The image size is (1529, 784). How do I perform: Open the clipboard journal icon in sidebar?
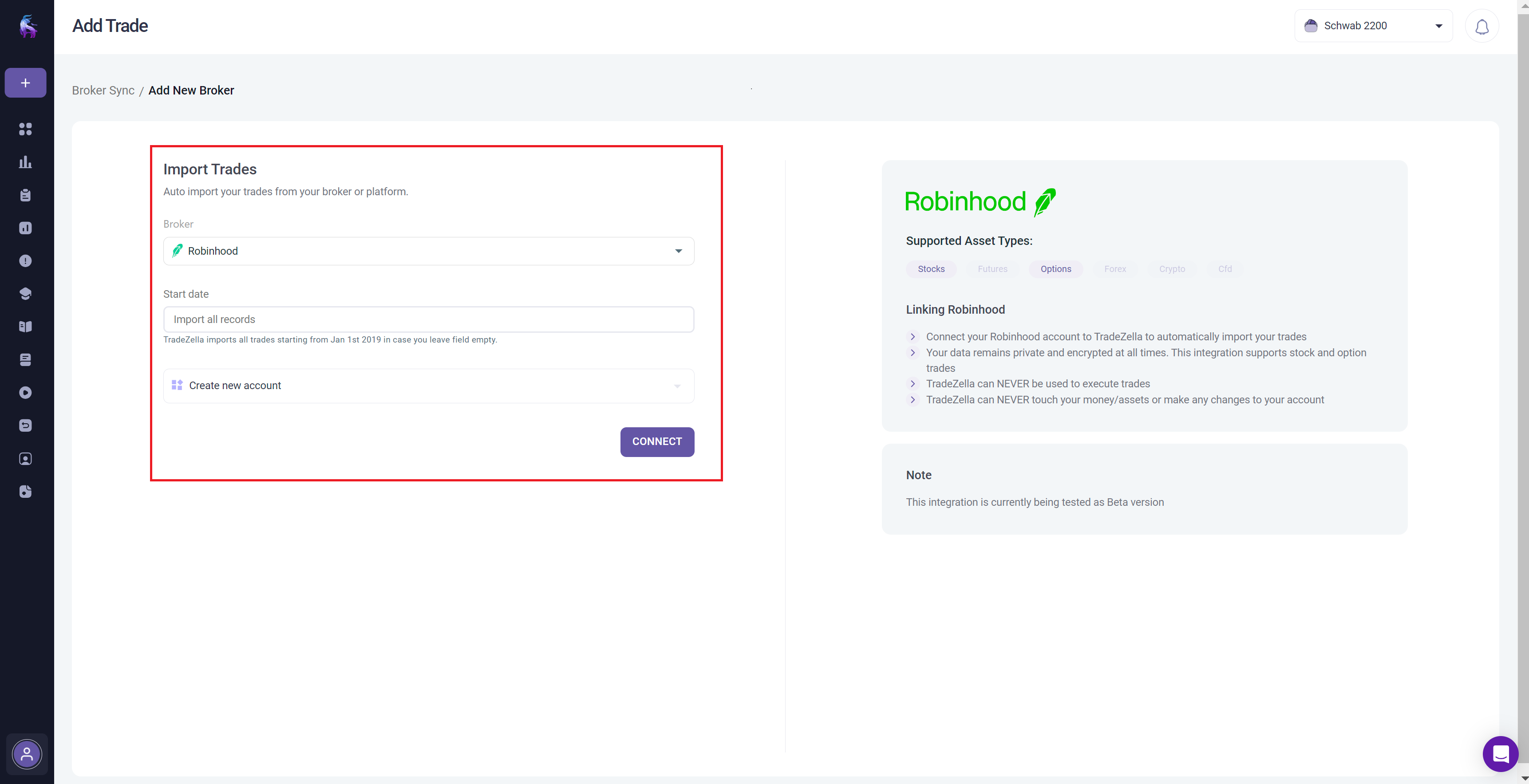pyautogui.click(x=26, y=195)
